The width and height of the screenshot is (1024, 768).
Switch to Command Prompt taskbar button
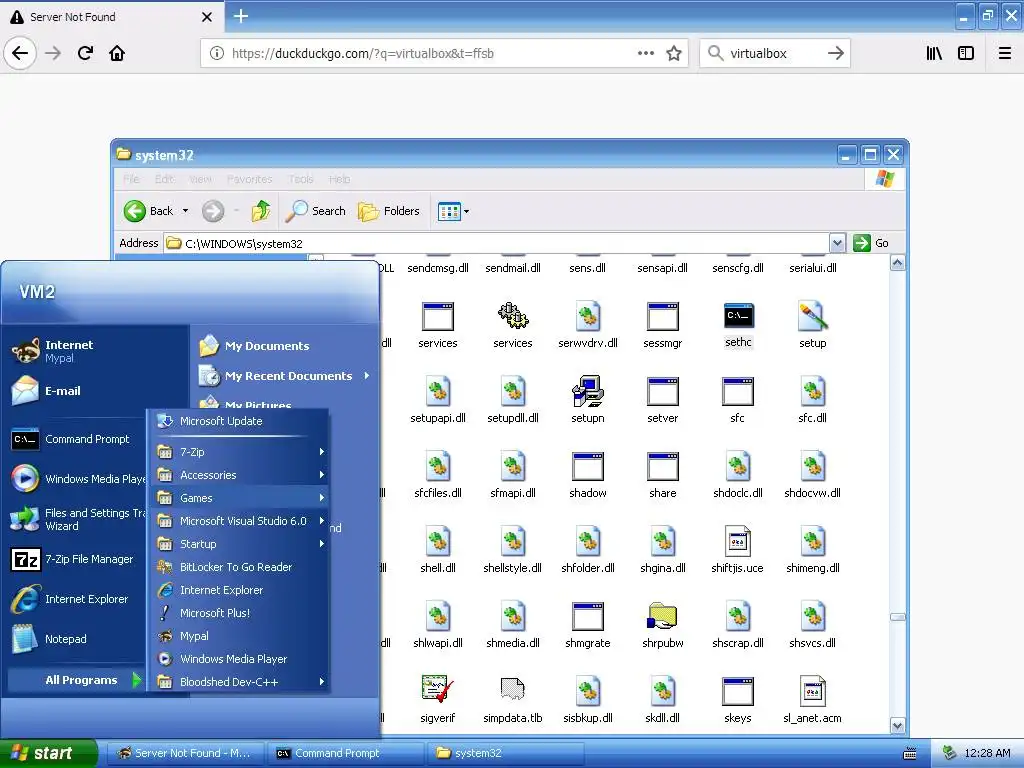[x=346, y=753]
